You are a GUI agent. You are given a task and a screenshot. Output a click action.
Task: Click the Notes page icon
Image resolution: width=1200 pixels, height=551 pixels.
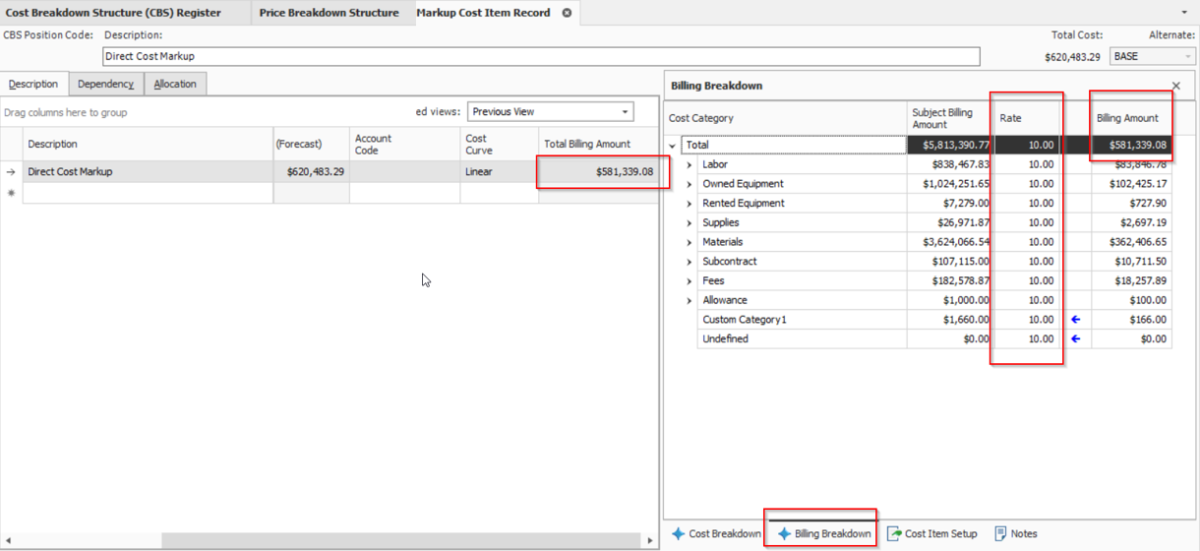tap(1001, 534)
